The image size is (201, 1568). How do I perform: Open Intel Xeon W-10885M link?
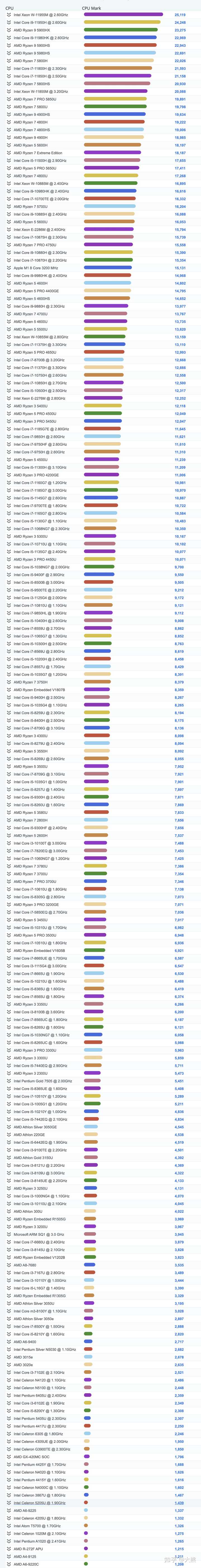[x=41, y=183]
